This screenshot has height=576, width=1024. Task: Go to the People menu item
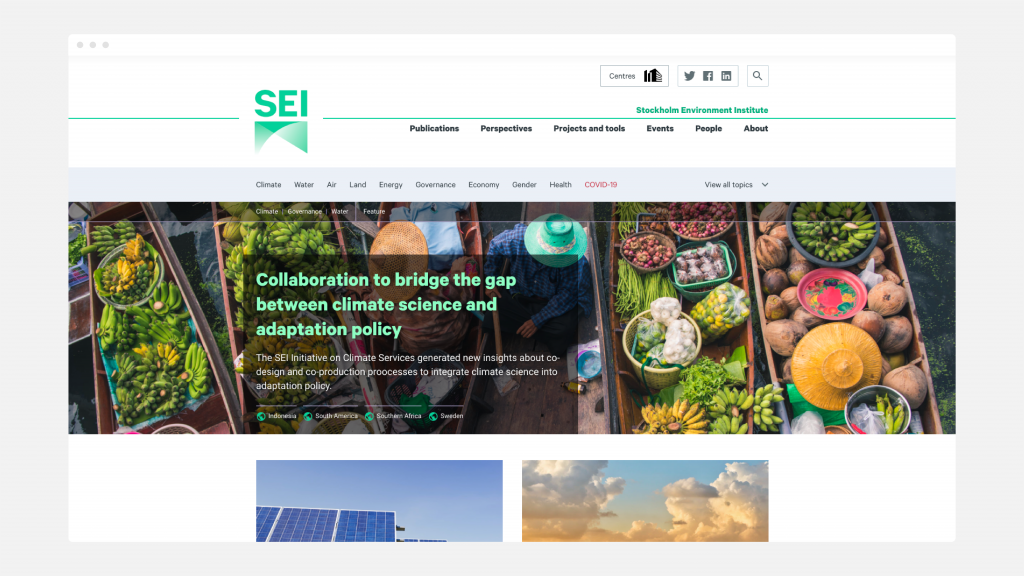[709, 129]
